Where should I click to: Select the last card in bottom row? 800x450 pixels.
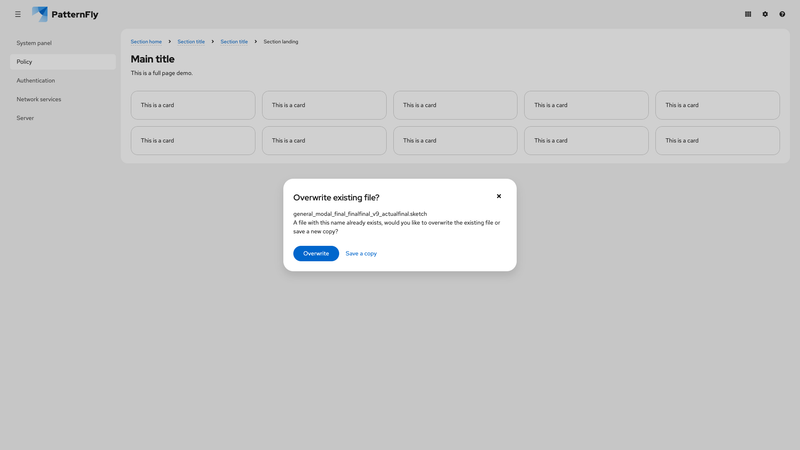point(717,141)
